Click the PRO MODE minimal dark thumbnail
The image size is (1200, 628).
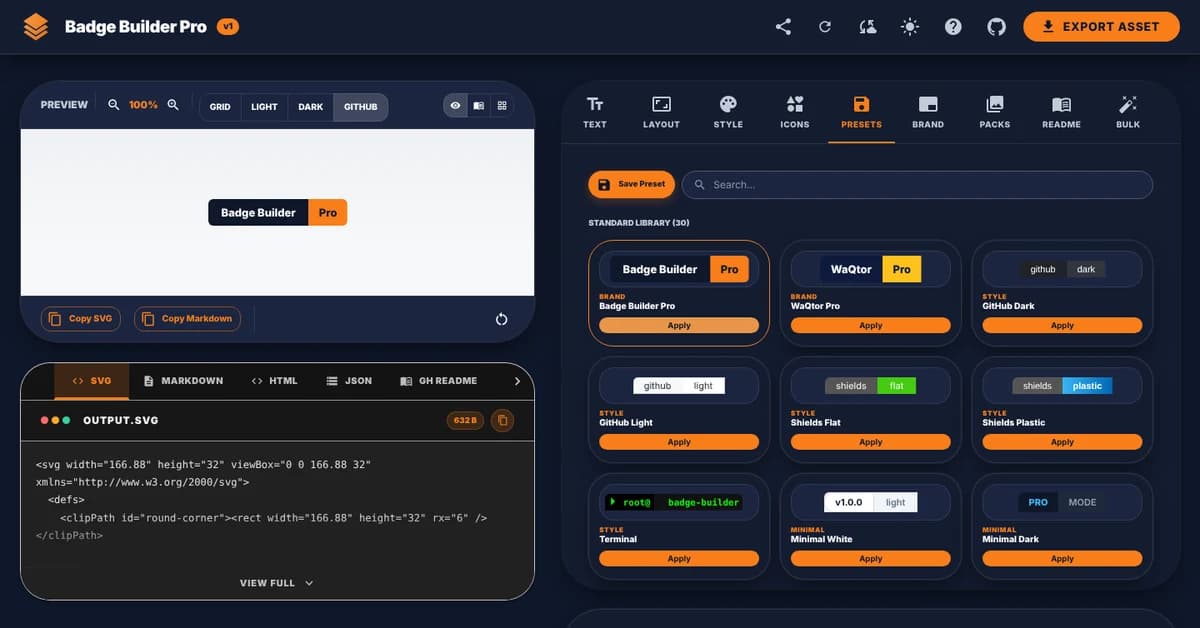(x=1062, y=502)
